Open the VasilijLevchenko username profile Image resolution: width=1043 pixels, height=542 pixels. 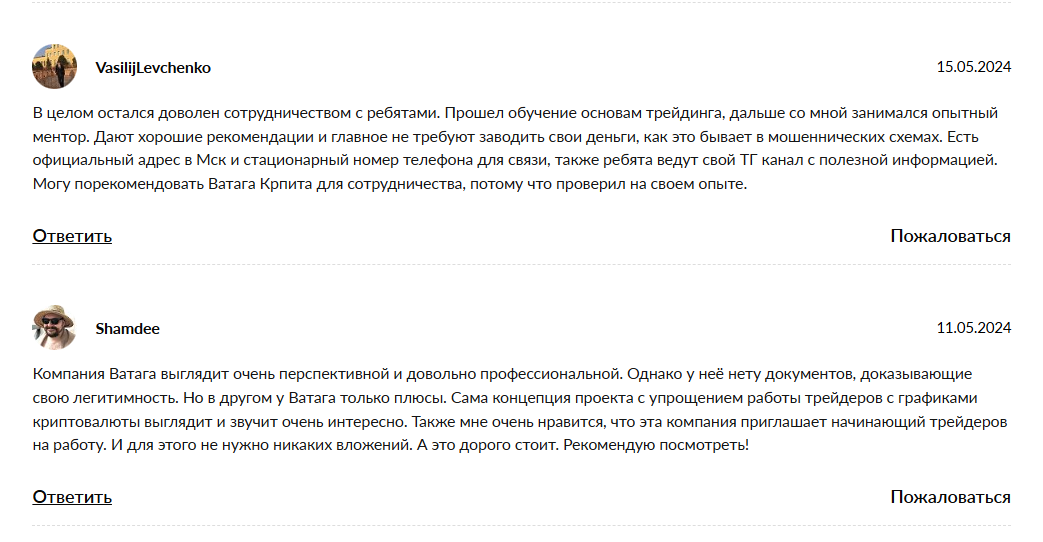tap(153, 68)
